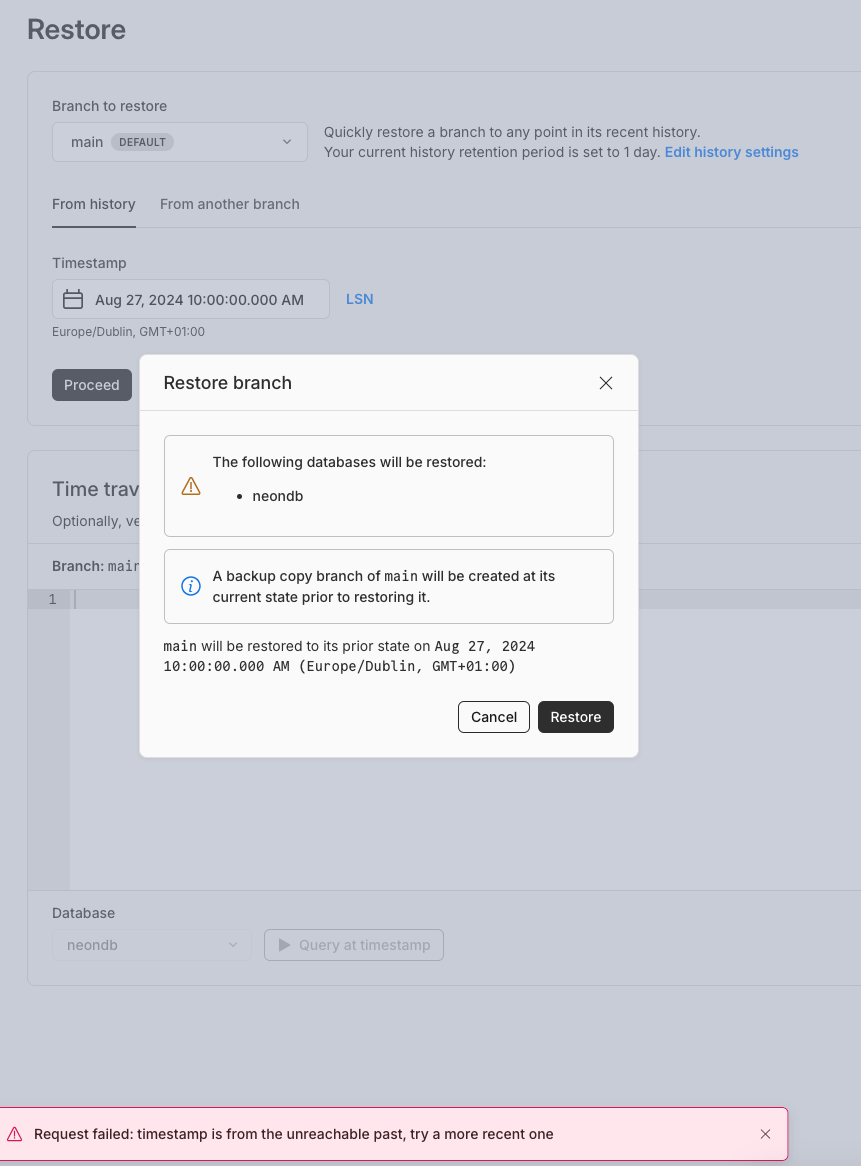
Task: Switch to From another branch tab
Action: point(229,204)
